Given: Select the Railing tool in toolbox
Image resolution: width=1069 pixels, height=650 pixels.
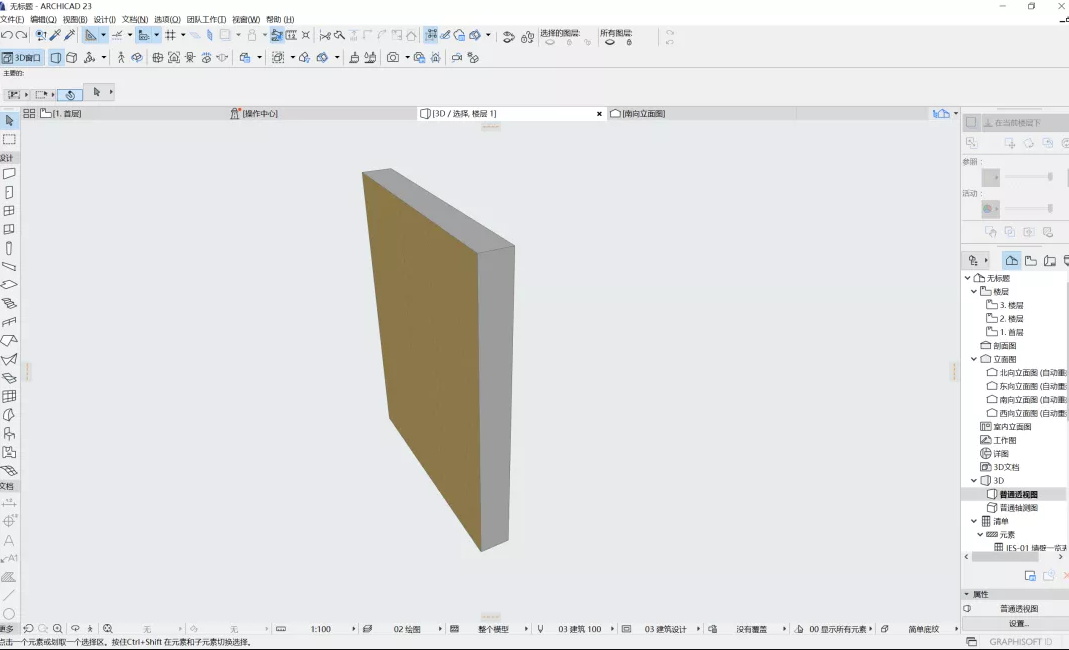Looking at the screenshot, I should click(9, 322).
